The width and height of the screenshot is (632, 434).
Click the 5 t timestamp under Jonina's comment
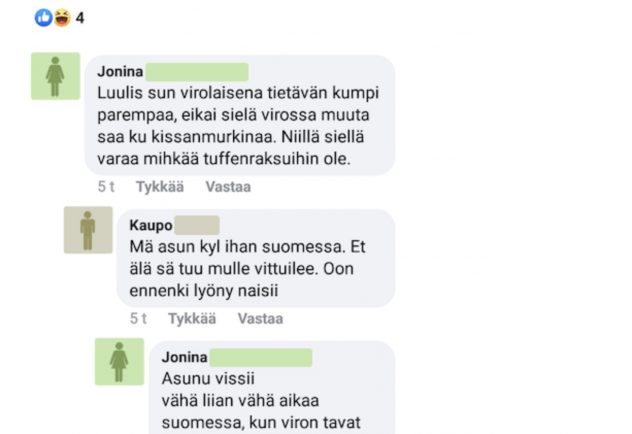(x=106, y=187)
